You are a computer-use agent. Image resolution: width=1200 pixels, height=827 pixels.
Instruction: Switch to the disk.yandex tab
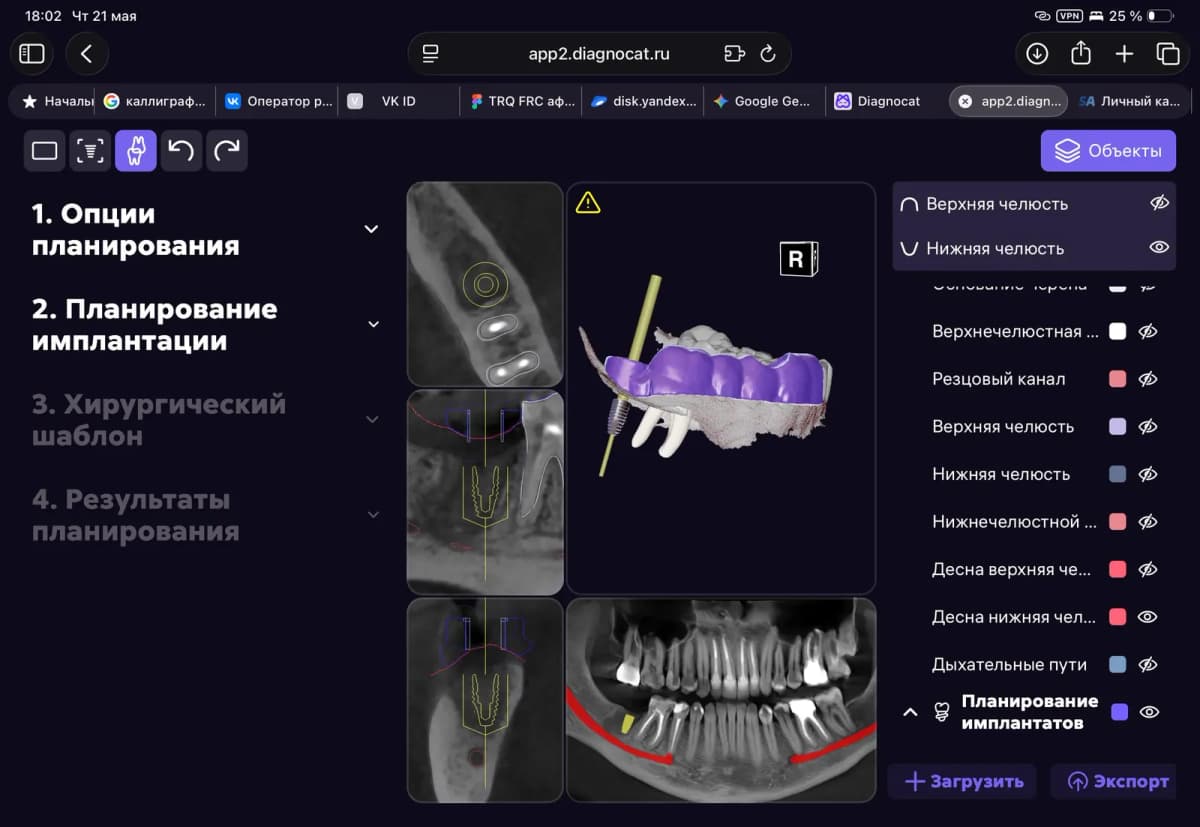643,101
